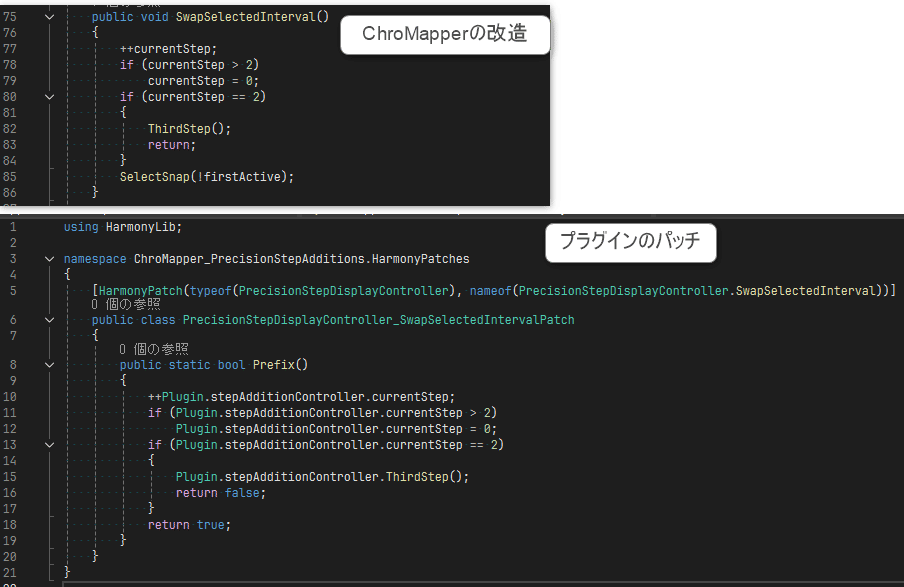Click PrecisionStepDisplayController_SwapSelectedIntervalPatch class name
The width and height of the screenshot is (904, 587).
378,320
